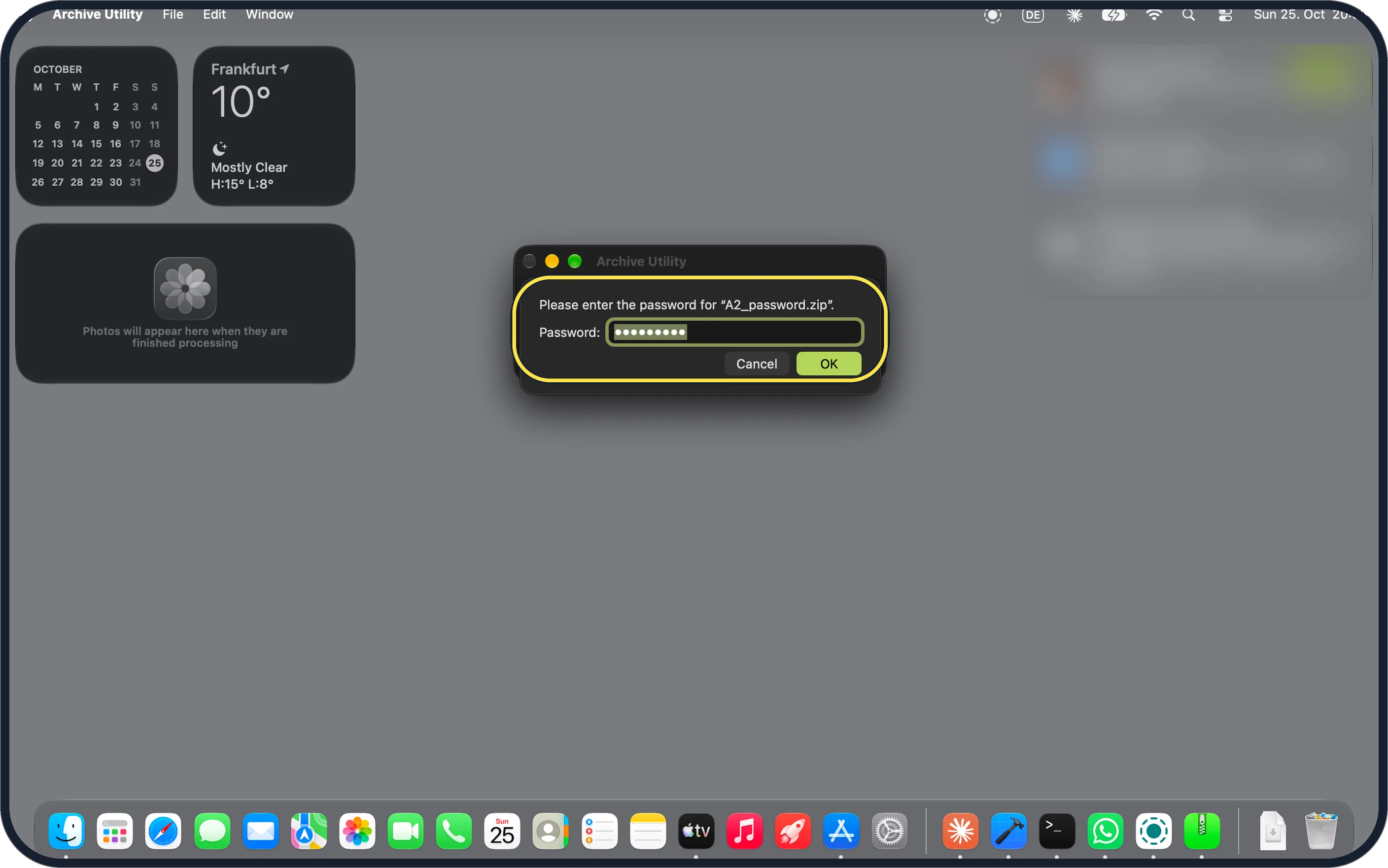Open the Apple TV Dock icon
This screenshot has width=1388, height=868.
(x=696, y=831)
